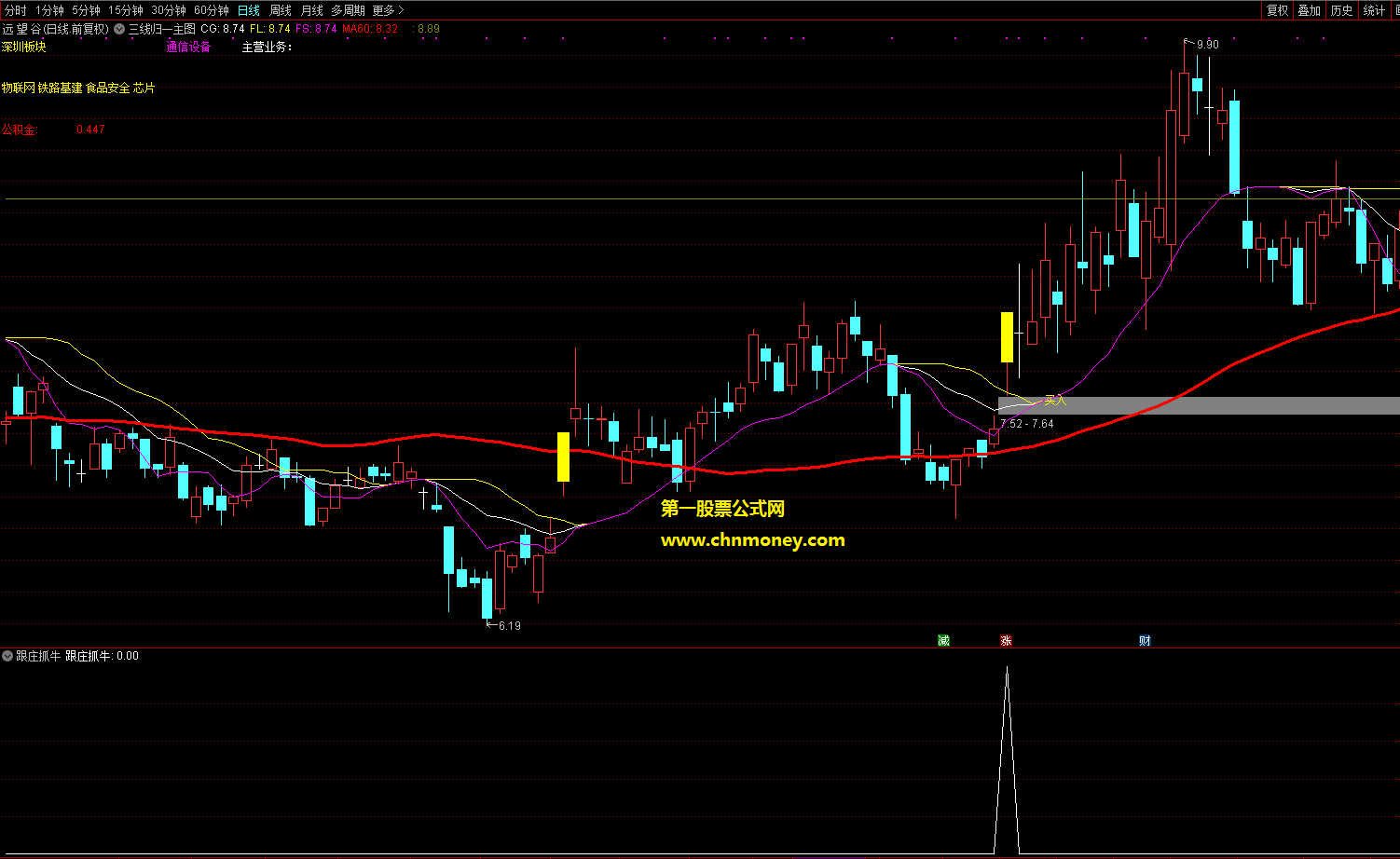Click the 食品安全 concept tag
1400x859 pixels.
108,88
